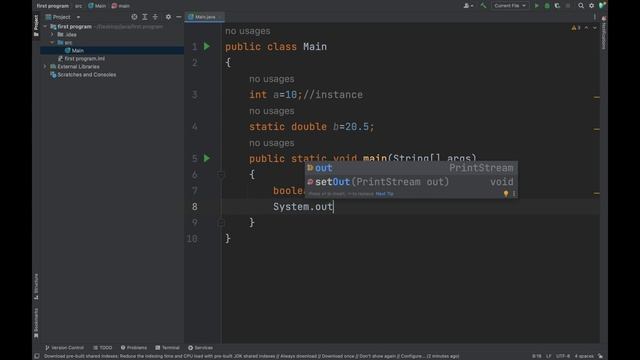Select opened file (target) icon in Project panel
Image resolution: width=640 pixels, height=360 pixels.
click(134, 17)
